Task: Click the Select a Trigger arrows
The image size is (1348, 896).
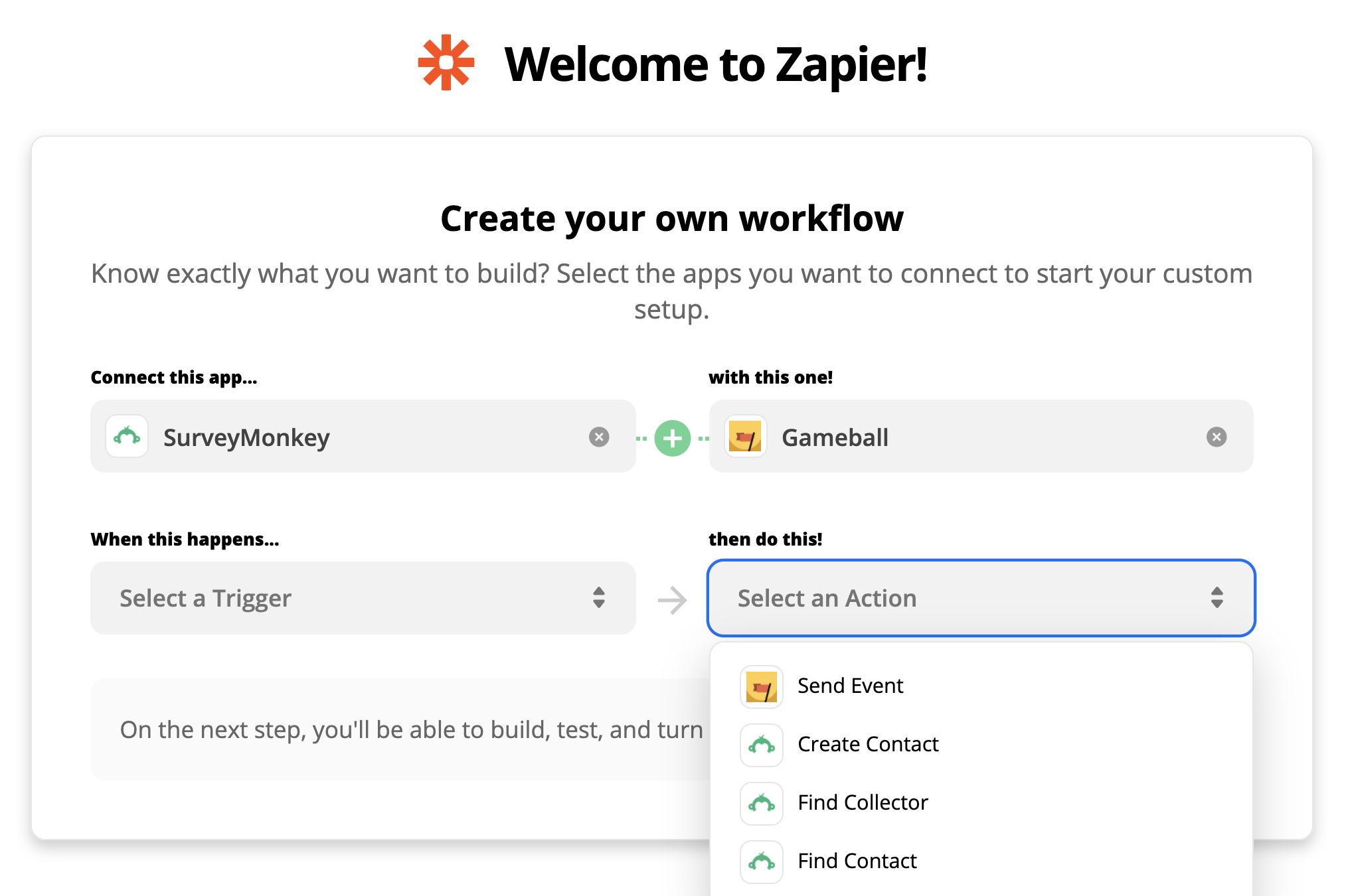Action: (x=598, y=597)
